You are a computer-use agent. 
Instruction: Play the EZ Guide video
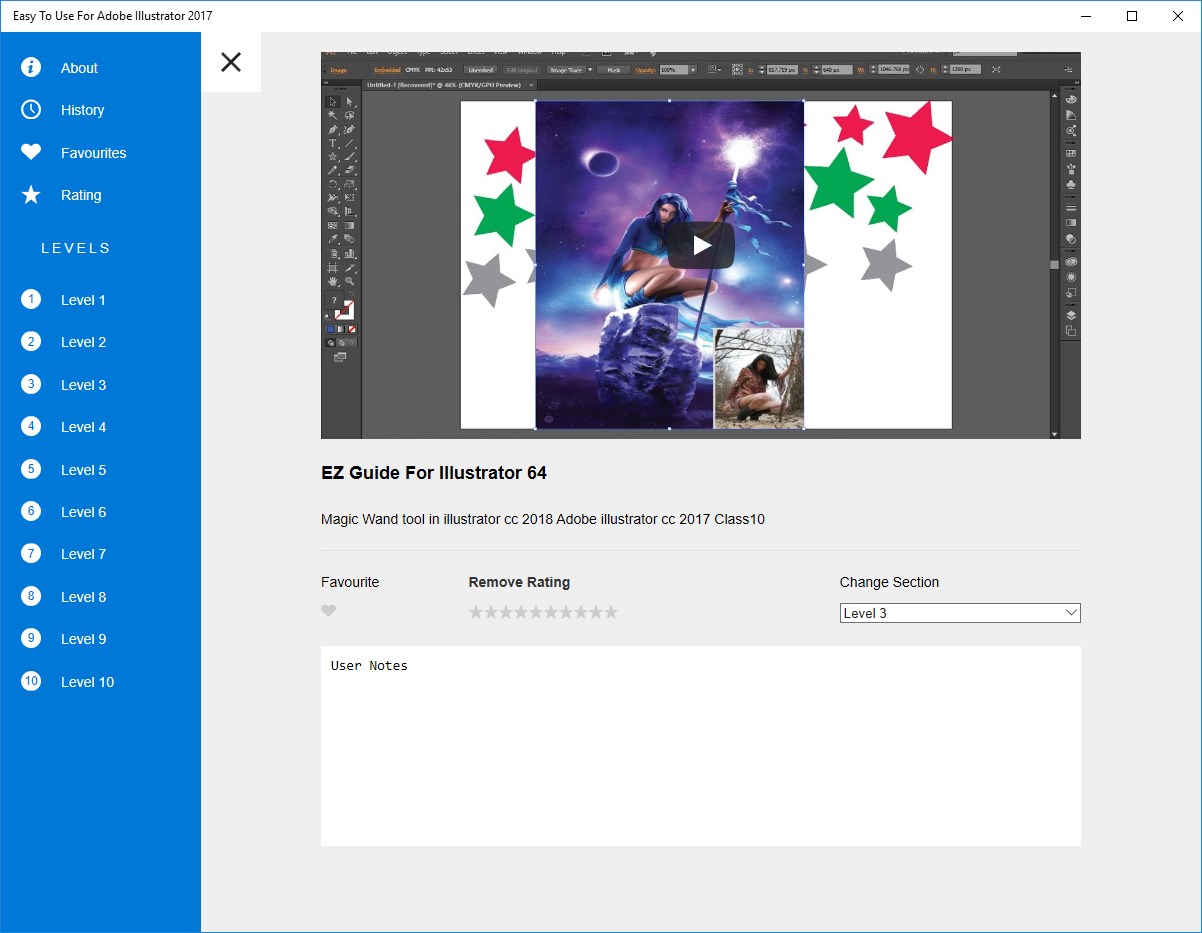701,245
